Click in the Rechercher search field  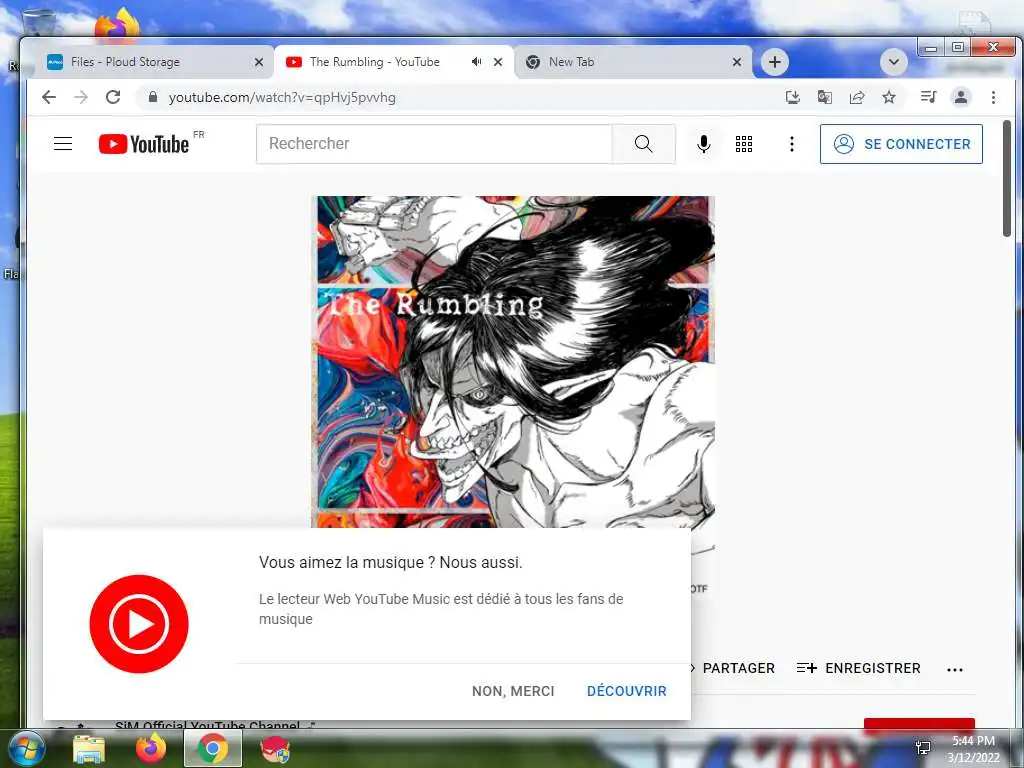pyautogui.click(x=434, y=144)
